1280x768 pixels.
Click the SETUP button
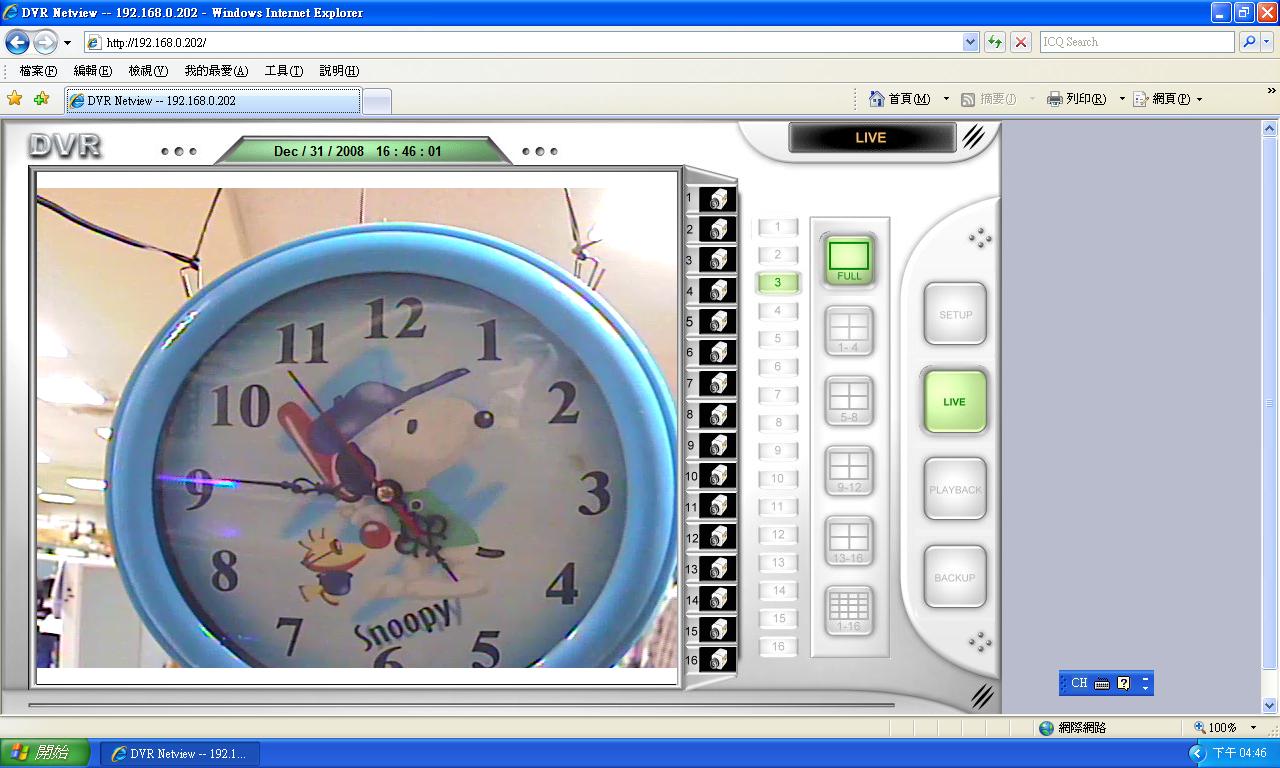pos(955,314)
